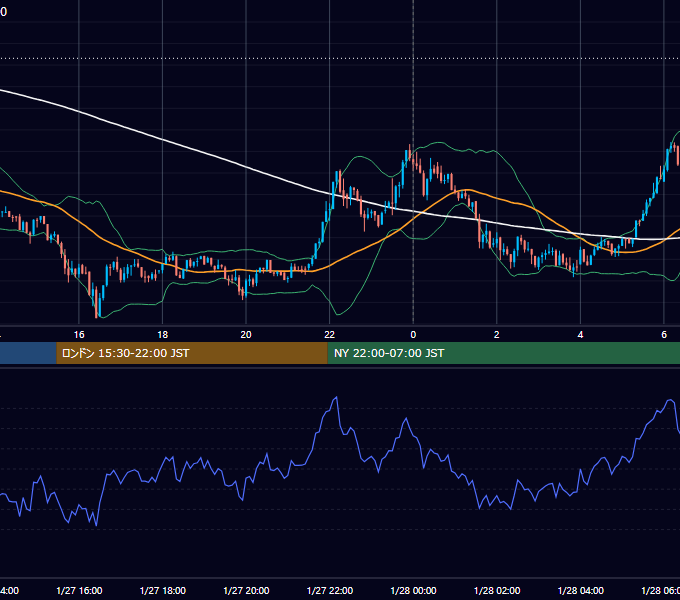Click the 1/27 18:00 time label

coord(163,590)
